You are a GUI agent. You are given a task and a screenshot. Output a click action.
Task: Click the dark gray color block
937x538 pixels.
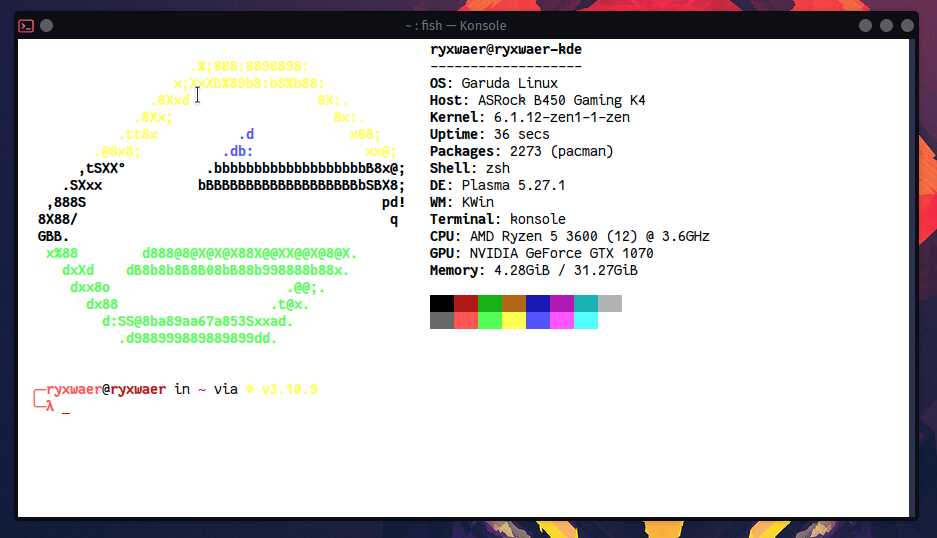pyautogui.click(x=442, y=320)
